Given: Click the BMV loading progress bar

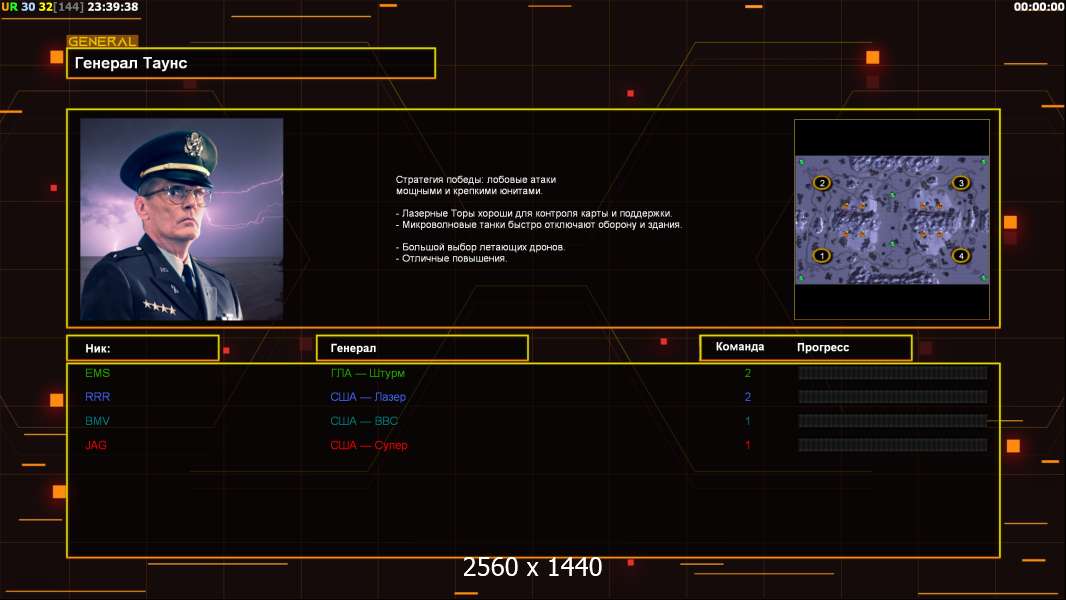Looking at the screenshot, I should point(893,421).
